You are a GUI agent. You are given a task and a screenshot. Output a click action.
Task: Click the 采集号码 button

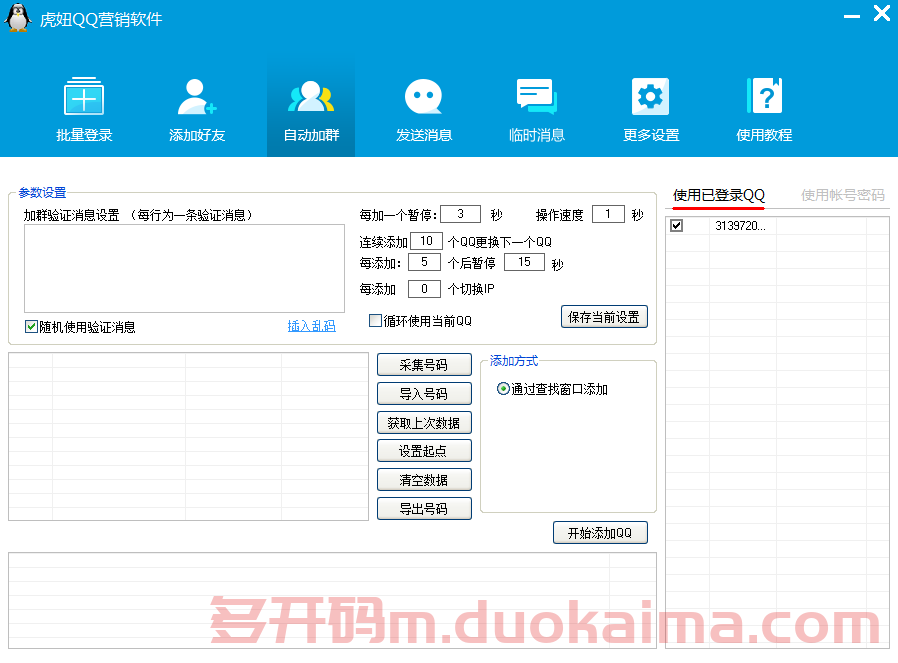coord(423,365)
